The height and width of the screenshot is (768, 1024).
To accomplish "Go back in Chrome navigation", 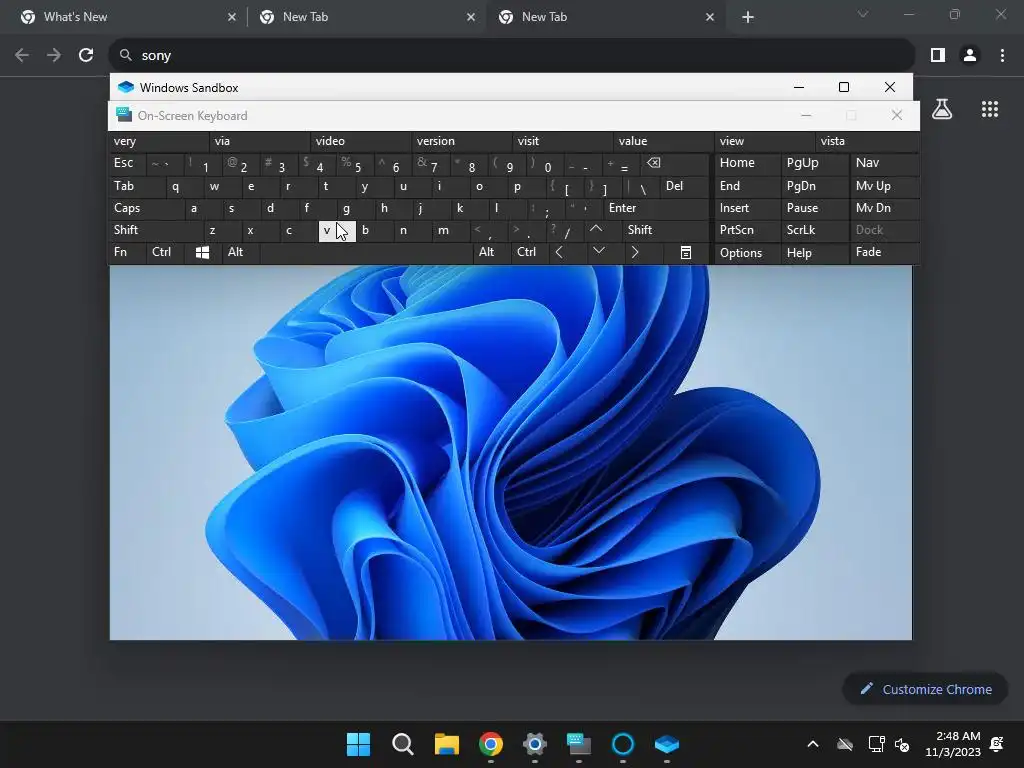I will click(x=22, y=56).
